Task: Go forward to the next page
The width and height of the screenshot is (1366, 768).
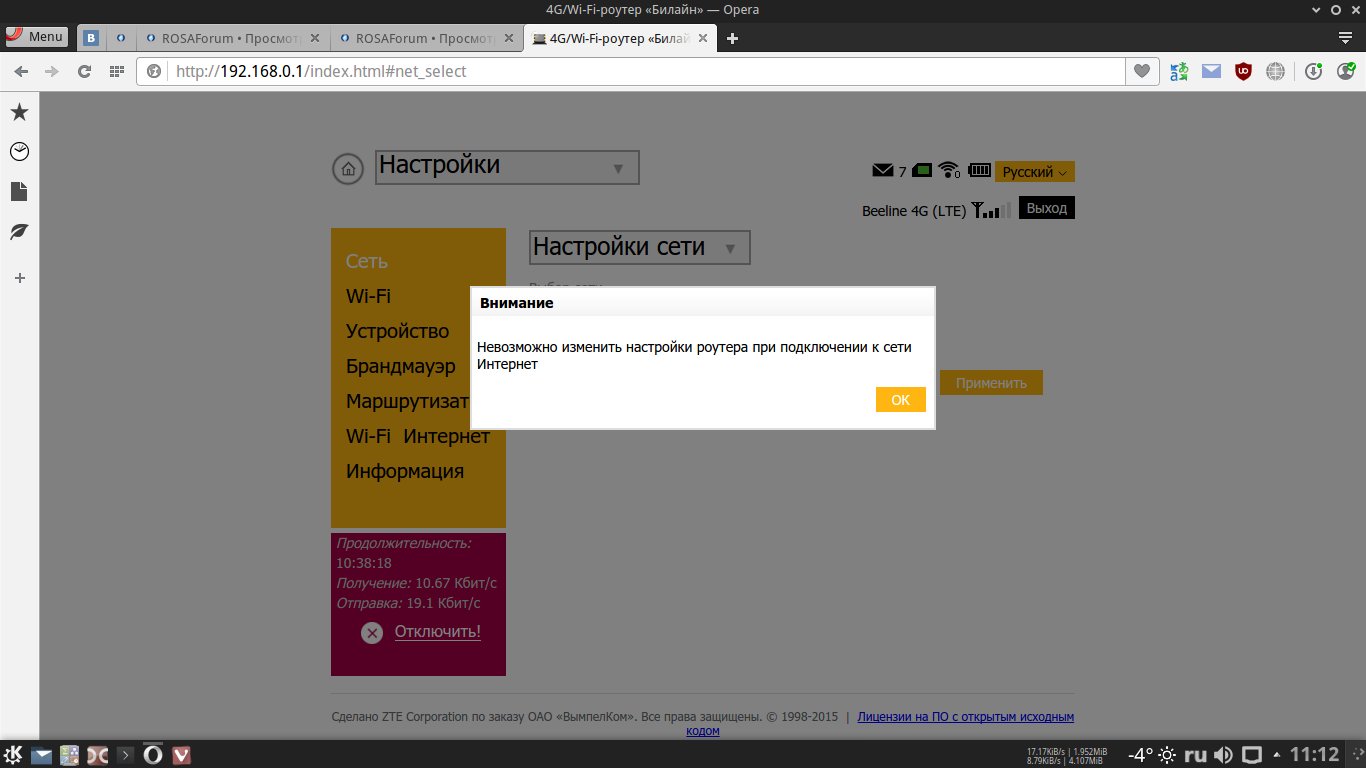Action: pos(52,72)
